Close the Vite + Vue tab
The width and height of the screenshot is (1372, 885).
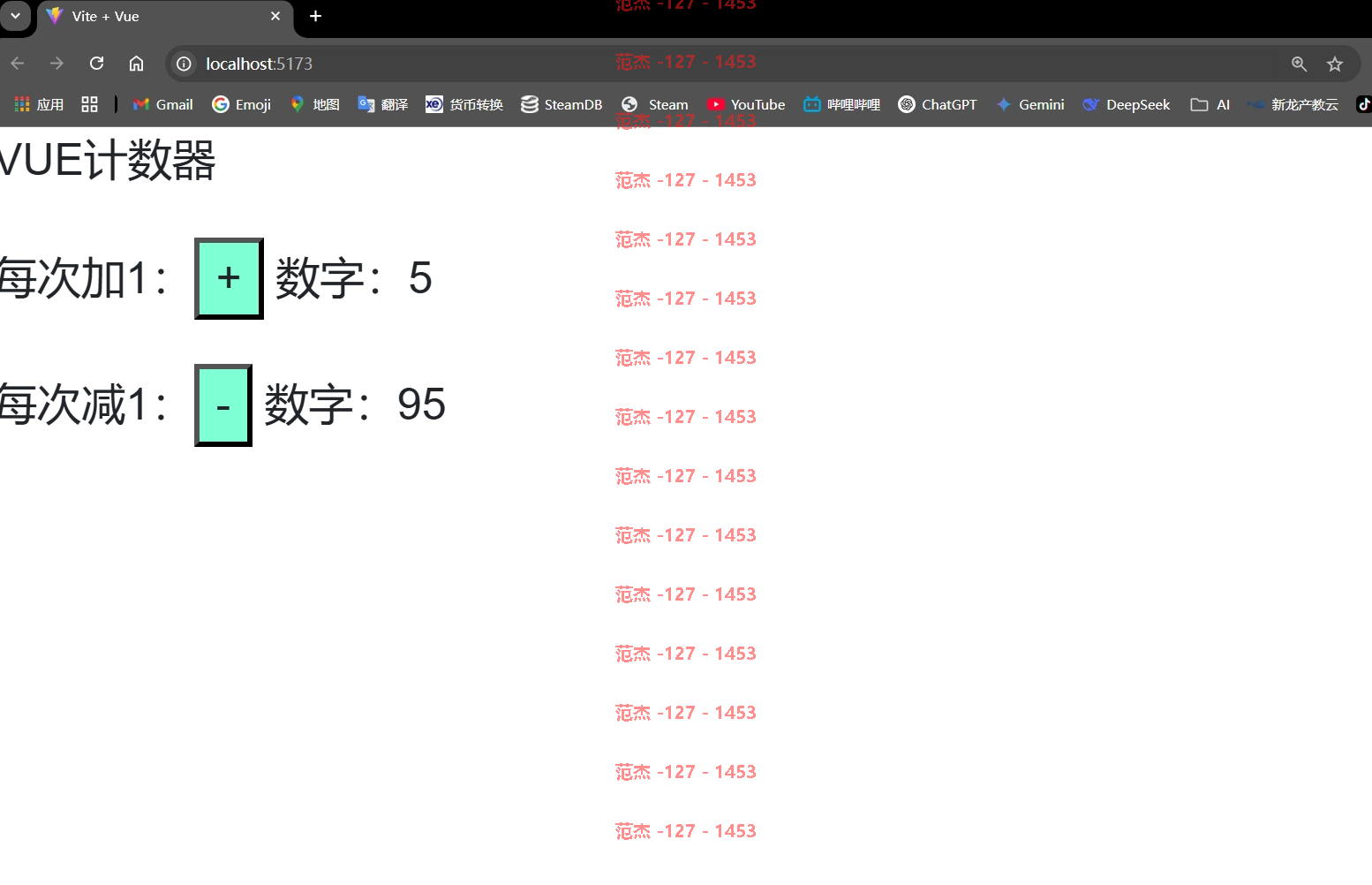(x=275, y=16)
